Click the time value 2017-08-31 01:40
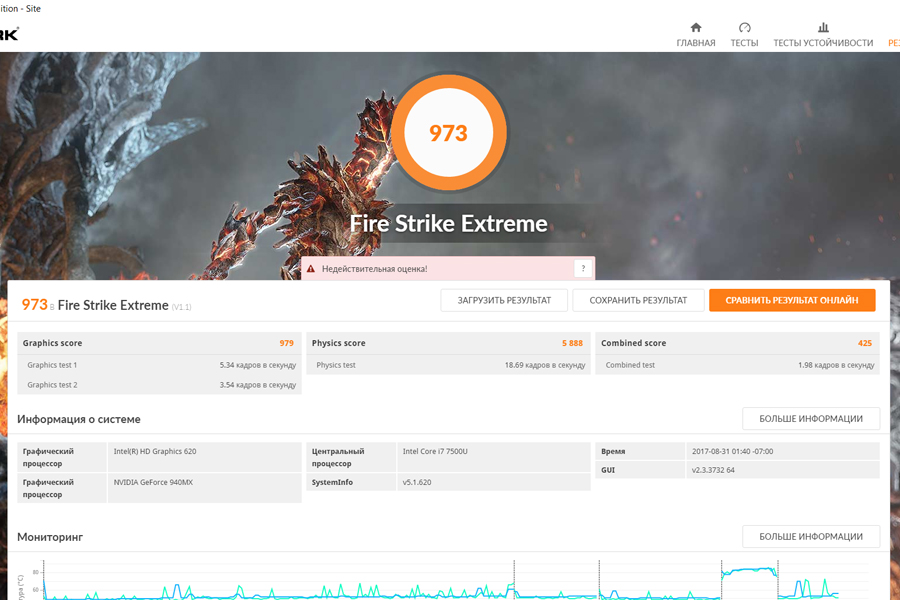The height and width of the screenshot is (600, 900). tap(732, 451)
